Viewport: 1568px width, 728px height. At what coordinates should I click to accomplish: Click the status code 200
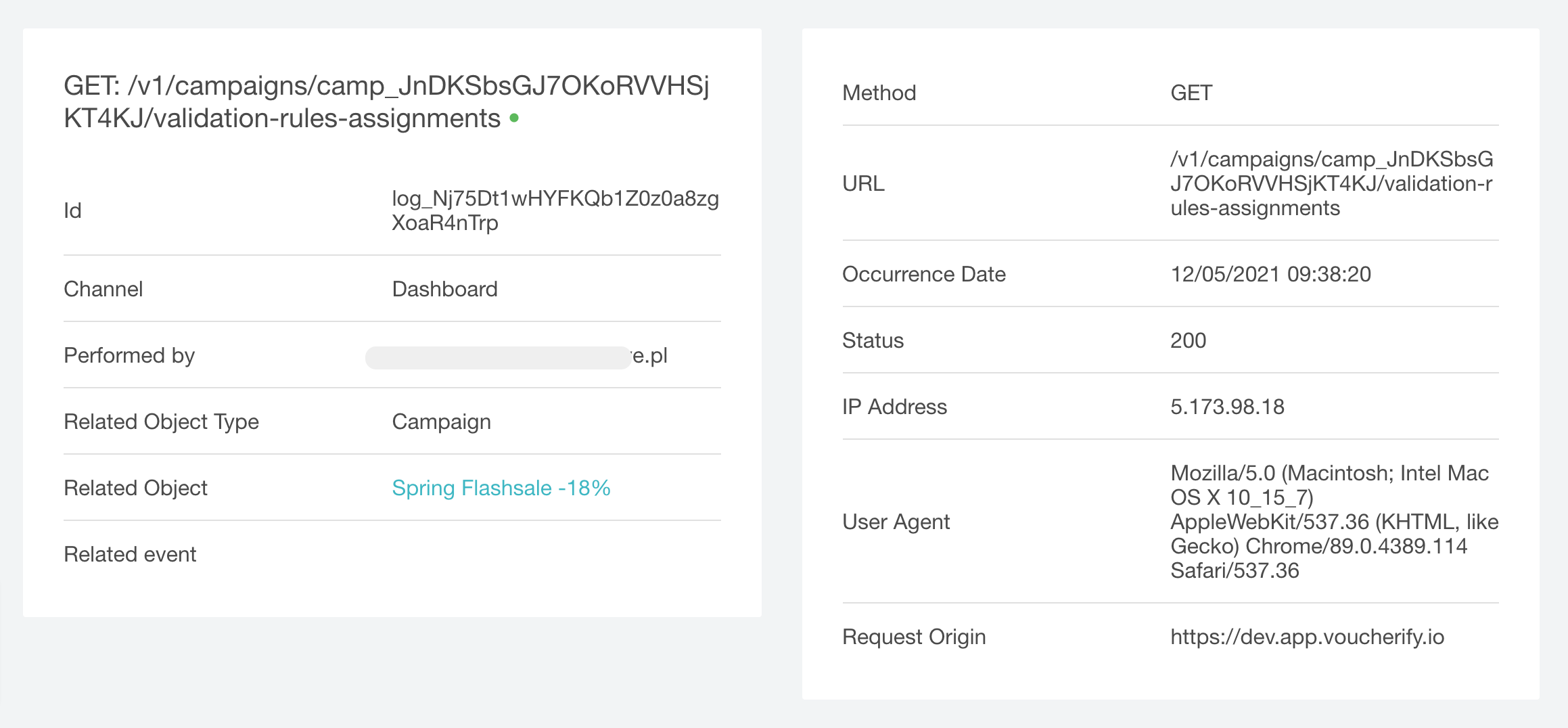click(x=1188, y=340)
